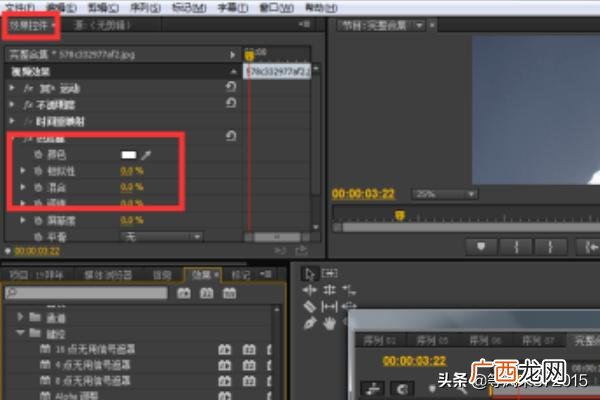This screenshot has height=400, width=600.
Task: Click the Effect Controls timecode at panel bottom
Action: tap(37, 251)
